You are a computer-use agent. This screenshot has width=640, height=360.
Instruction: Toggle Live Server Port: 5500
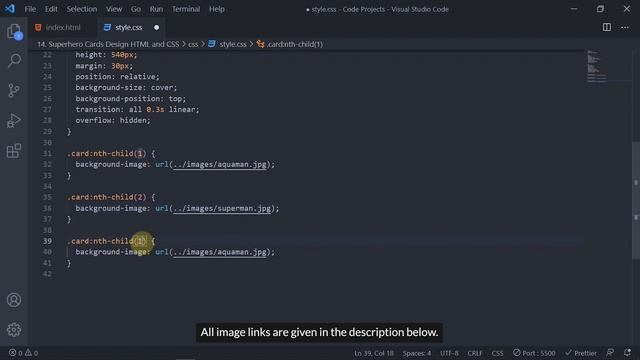tap(534, 353)
